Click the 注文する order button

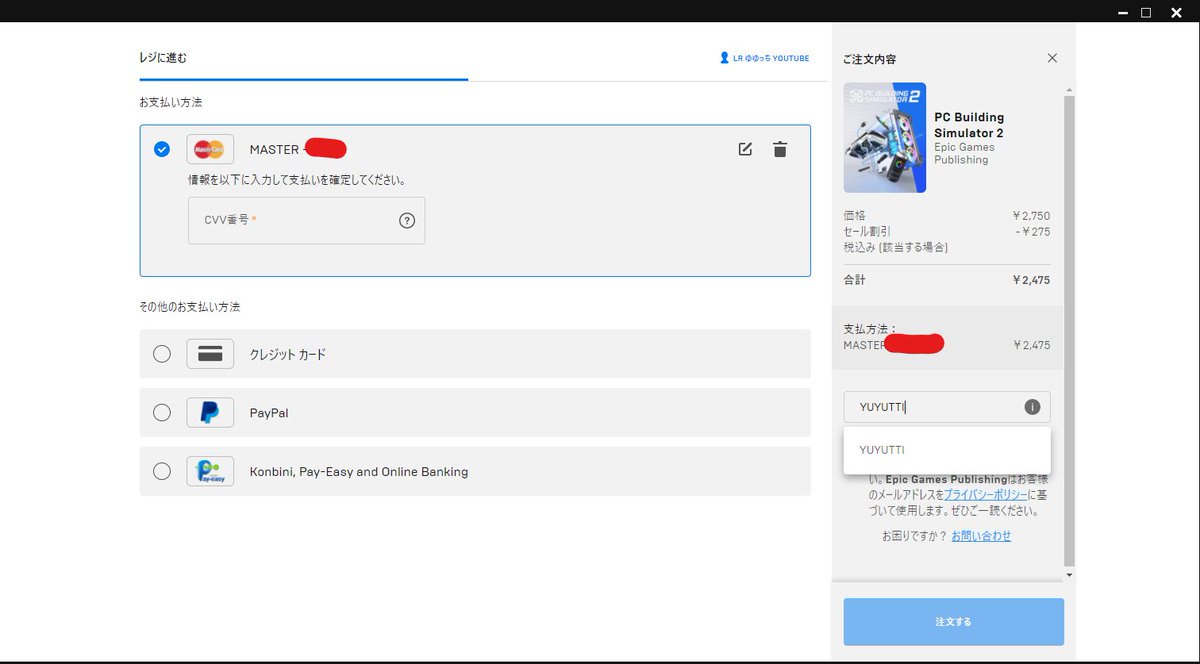pos(953,622)
